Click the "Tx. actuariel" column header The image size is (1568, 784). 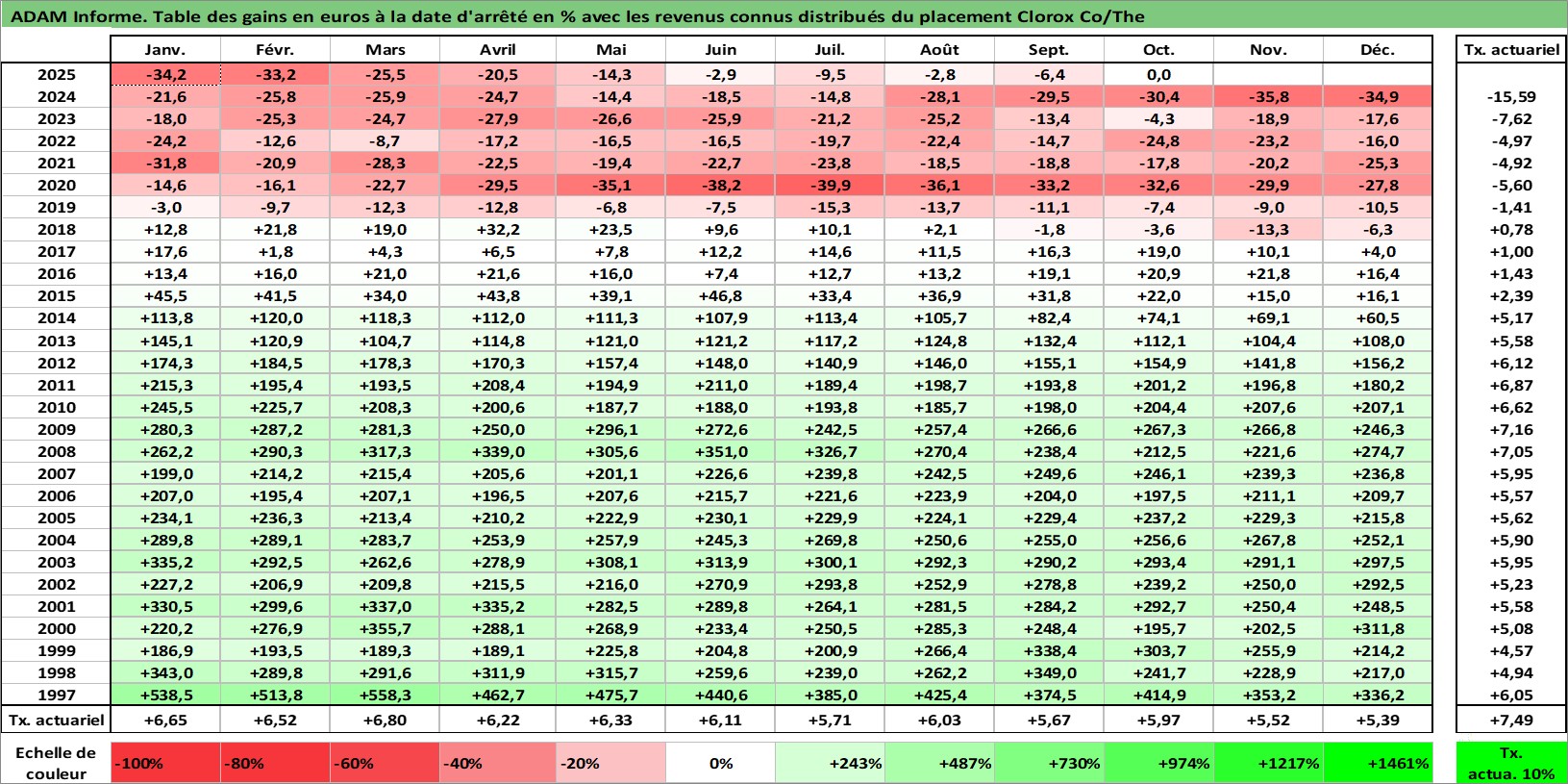[1511, 50]
